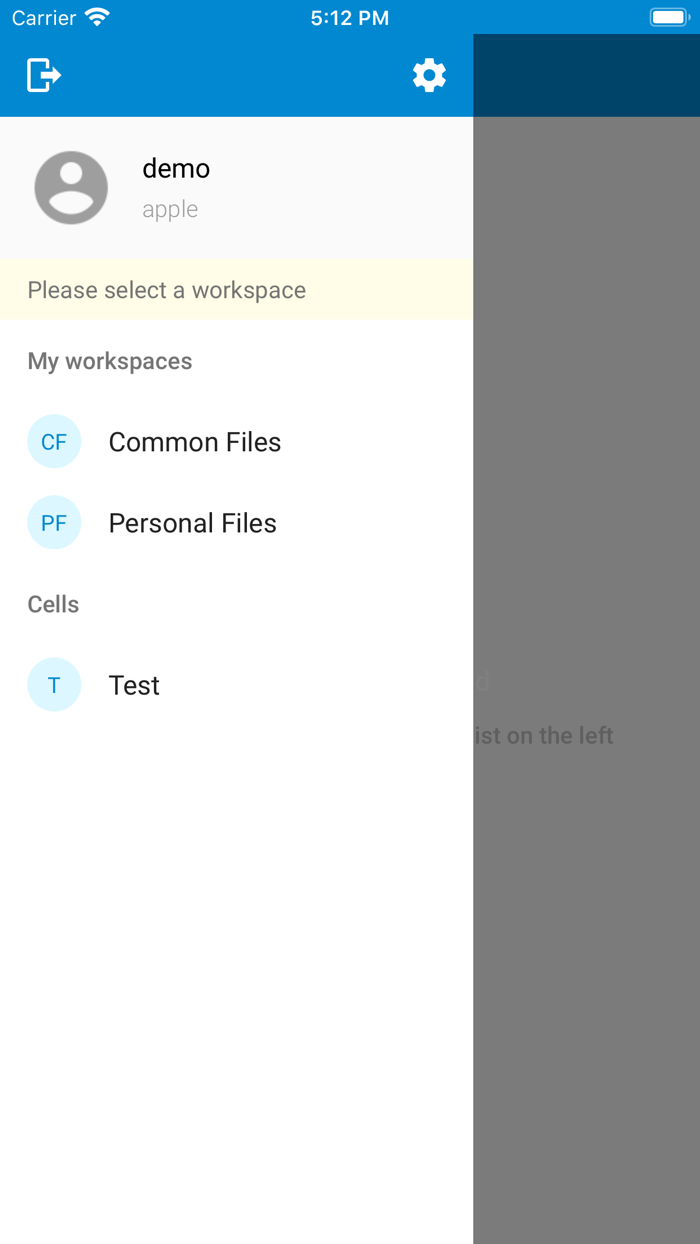
Task: Tap the T cell icon next to Test
Action: pos(54,684)
